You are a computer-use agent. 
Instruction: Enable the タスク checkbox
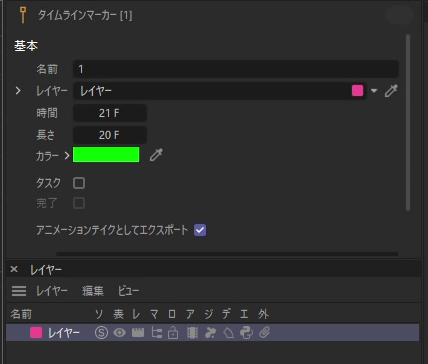(79, 183)
